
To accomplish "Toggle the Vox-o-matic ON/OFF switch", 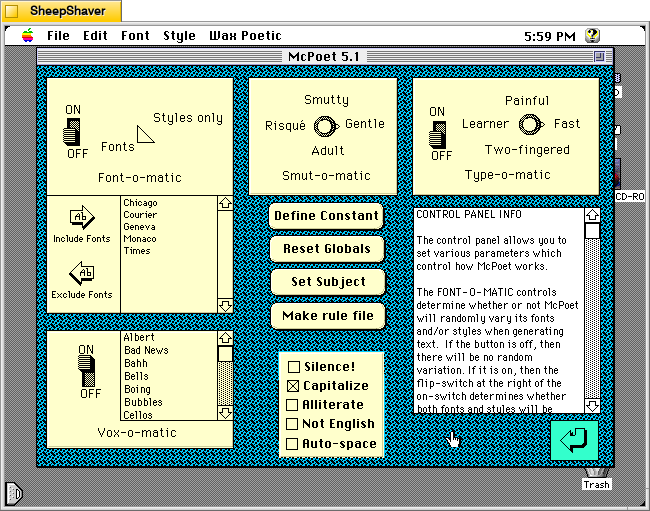I will pos(86,371).
